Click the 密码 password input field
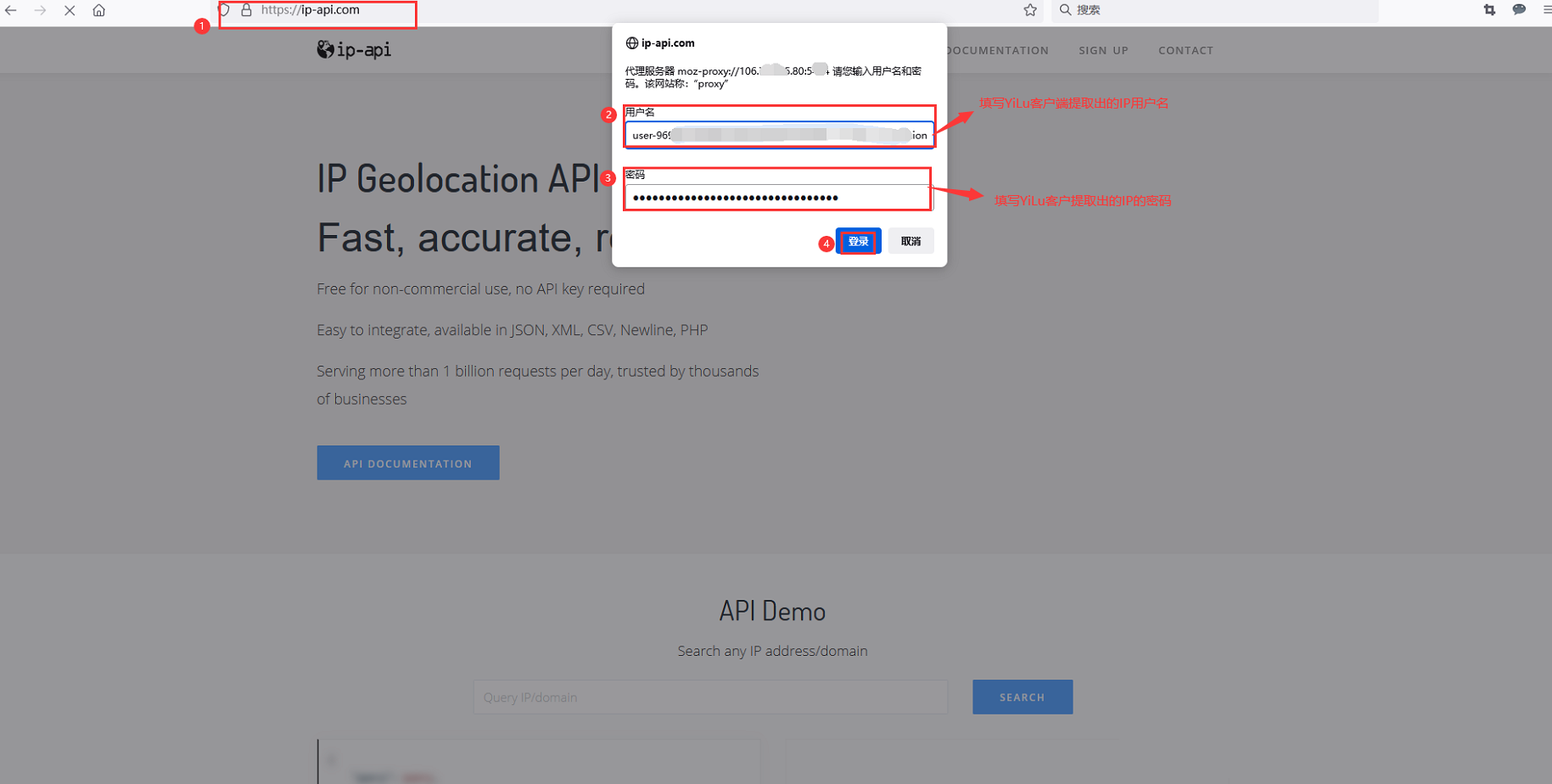The image size is (1552, 784). point(779,198)
